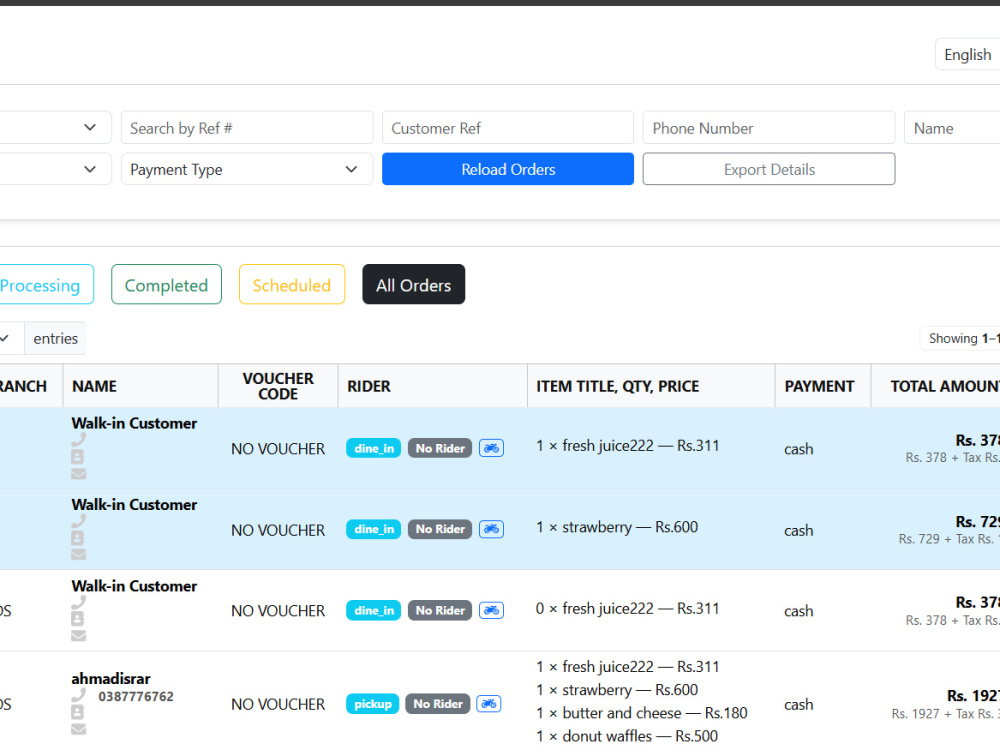
Task: Expand the cut-off dropdown left of Payment Type
Action: coord(55,169)
